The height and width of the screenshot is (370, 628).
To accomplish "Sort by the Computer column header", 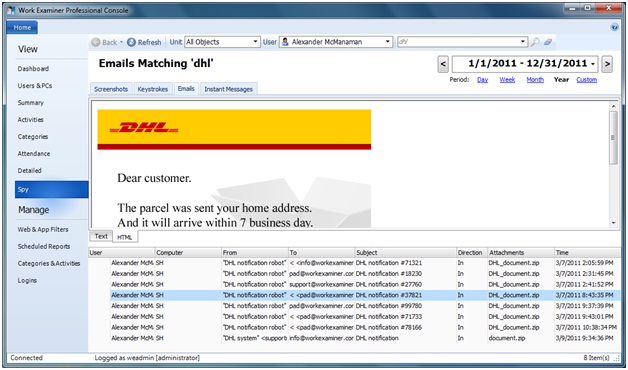I will tap(188, 253).
